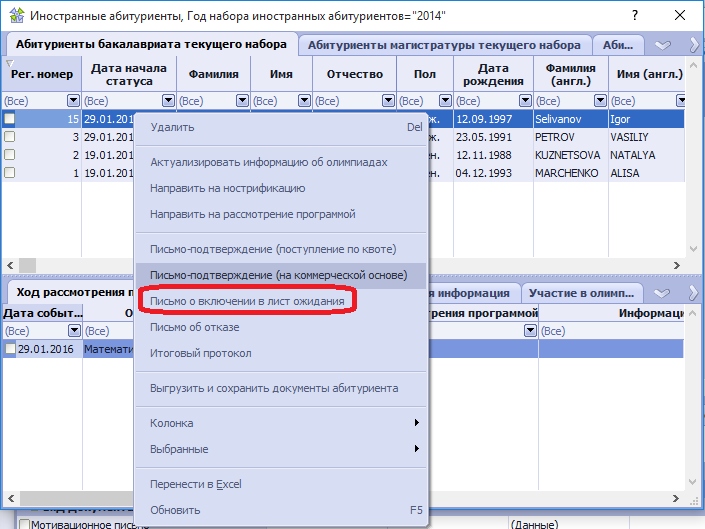Tick the checkbox for row number 1
Screen dimensions: 705x529
tap(9, 173)
